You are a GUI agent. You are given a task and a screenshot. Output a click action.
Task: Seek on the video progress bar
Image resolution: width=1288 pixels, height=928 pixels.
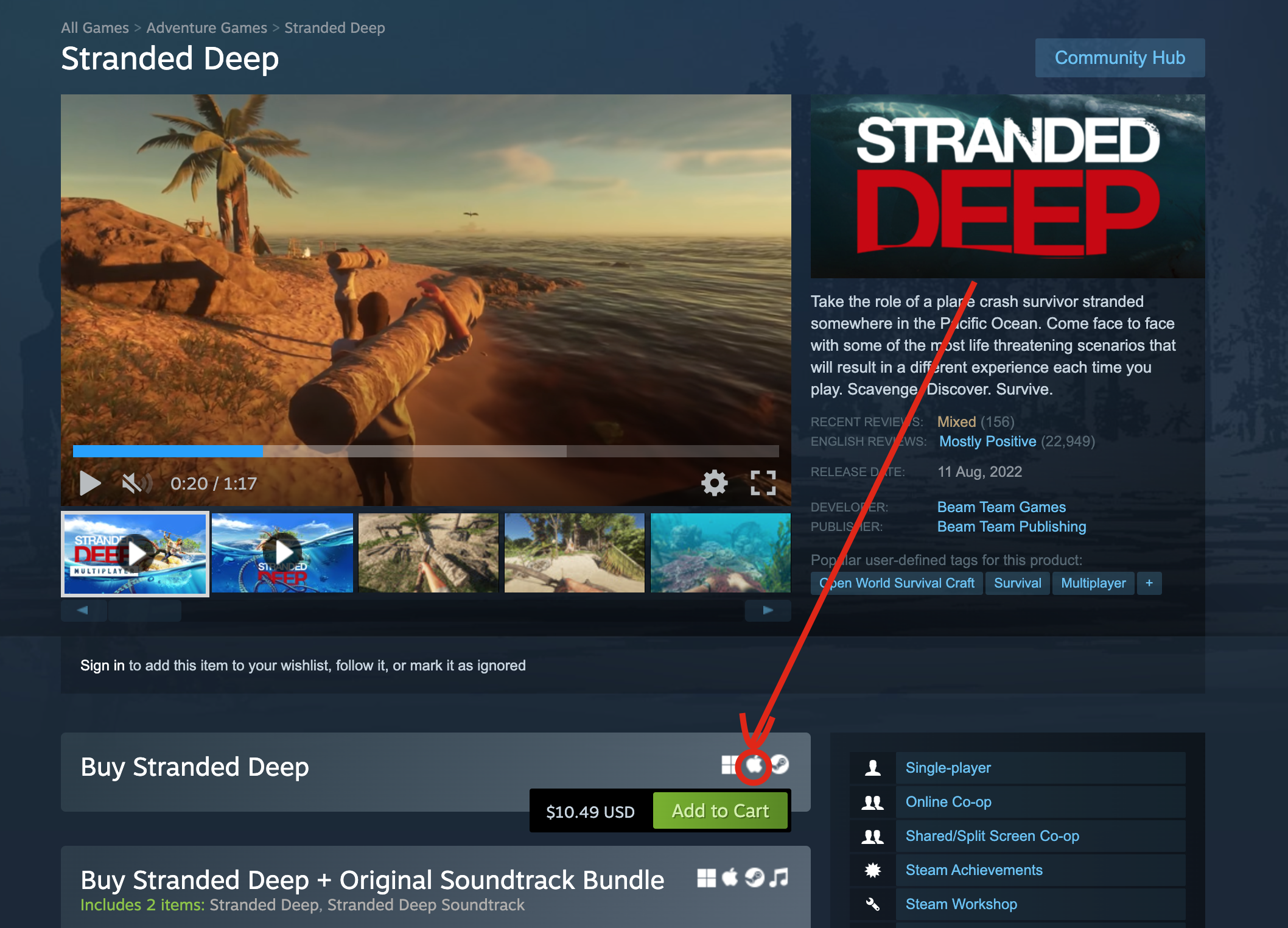click(x=425, y=451)
